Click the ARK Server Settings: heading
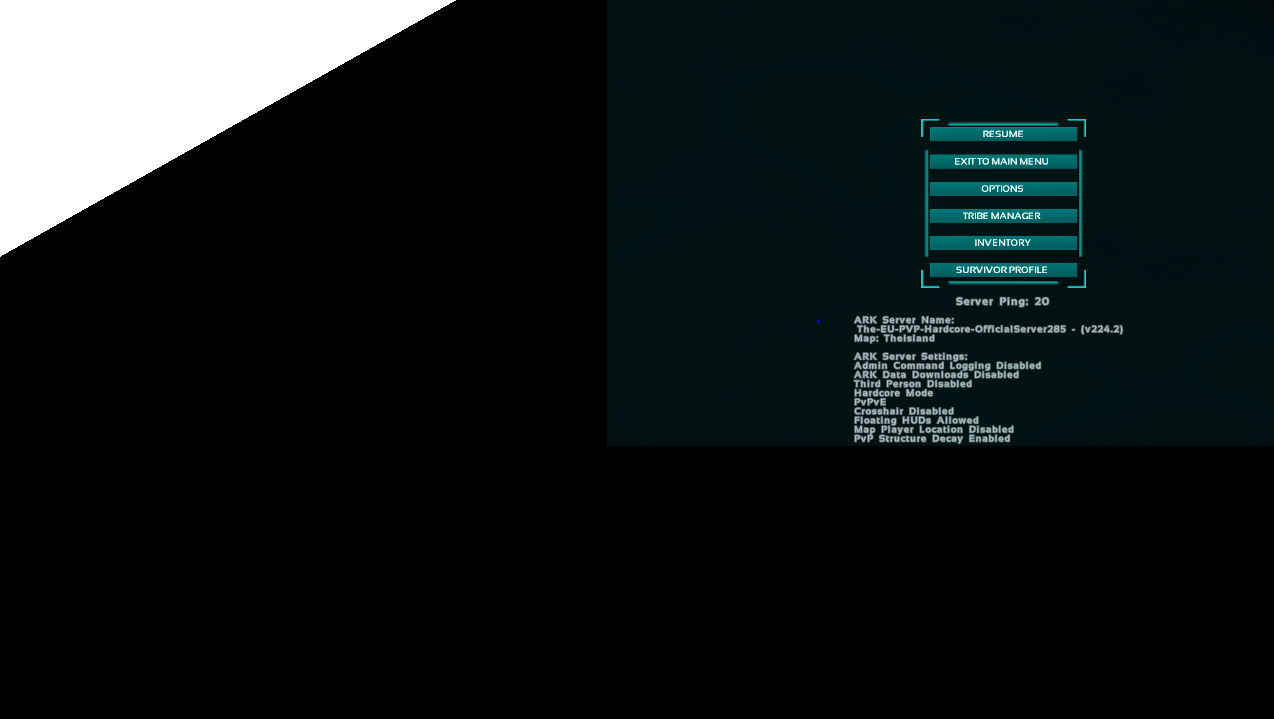Screen dimensions: 1274x719 point(910,356)
